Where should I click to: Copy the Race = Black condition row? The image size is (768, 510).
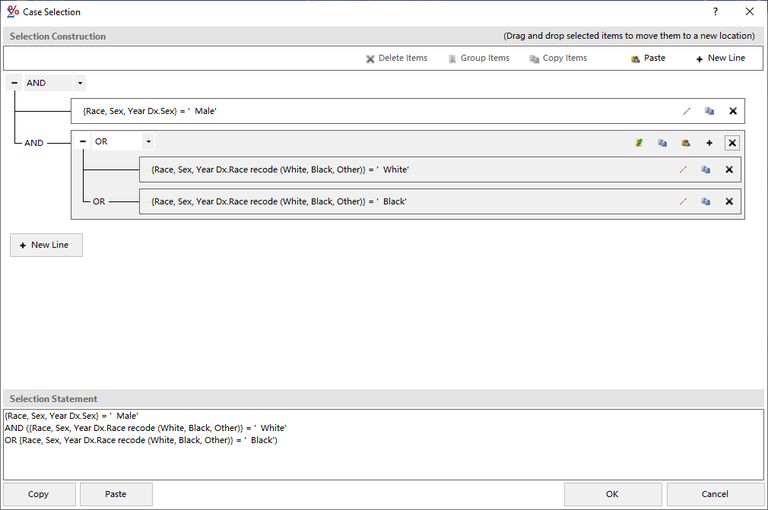(706, 201)
